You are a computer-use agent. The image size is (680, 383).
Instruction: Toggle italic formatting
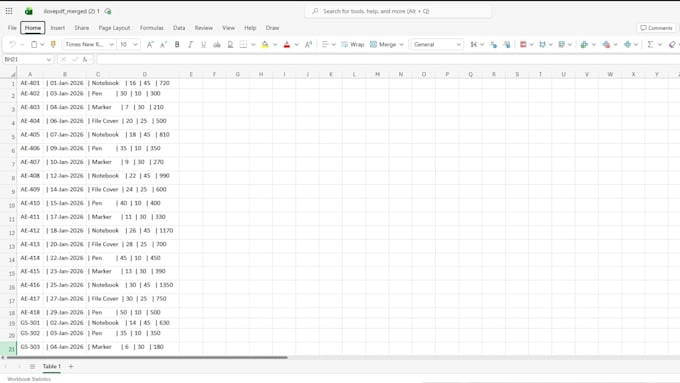coord(190,44)
